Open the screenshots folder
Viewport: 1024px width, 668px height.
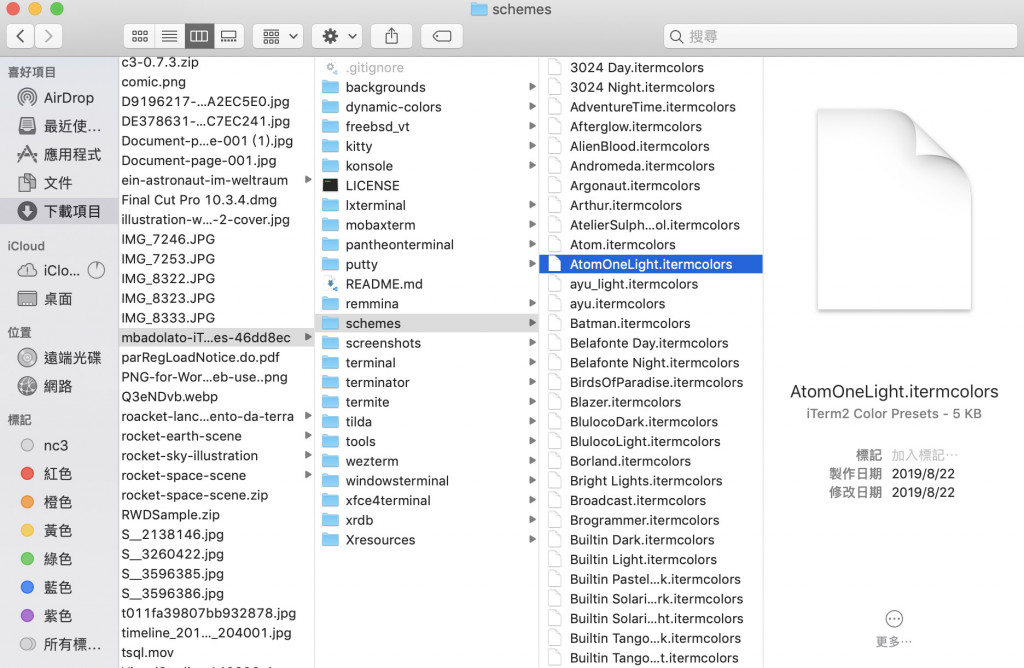428,343
